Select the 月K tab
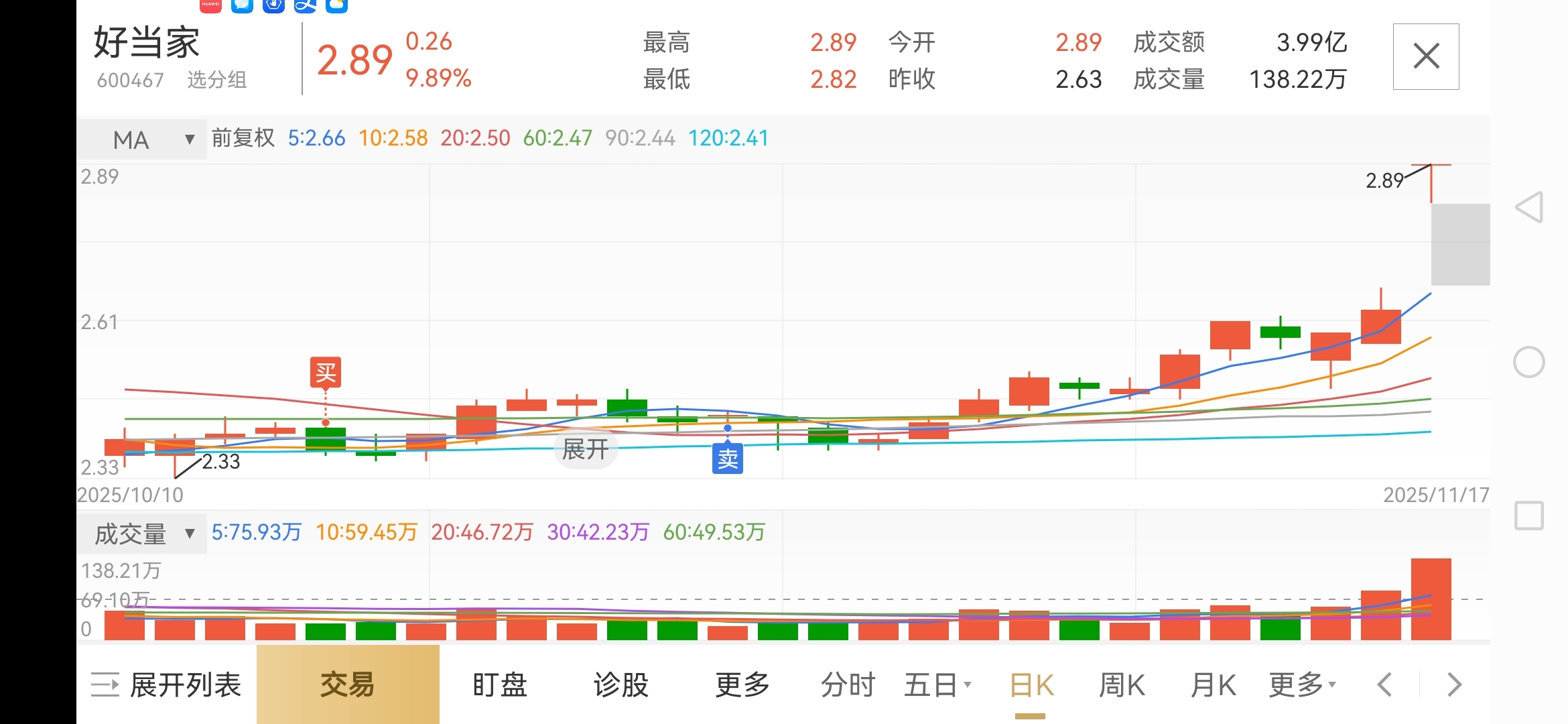1568x724 pixels. click(1213, 685)
